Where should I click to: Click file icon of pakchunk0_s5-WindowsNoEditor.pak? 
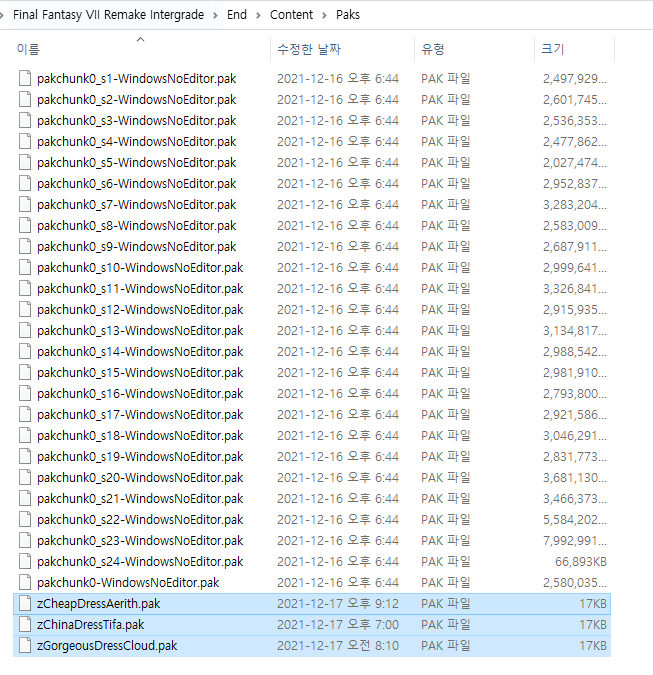point(25,162)
